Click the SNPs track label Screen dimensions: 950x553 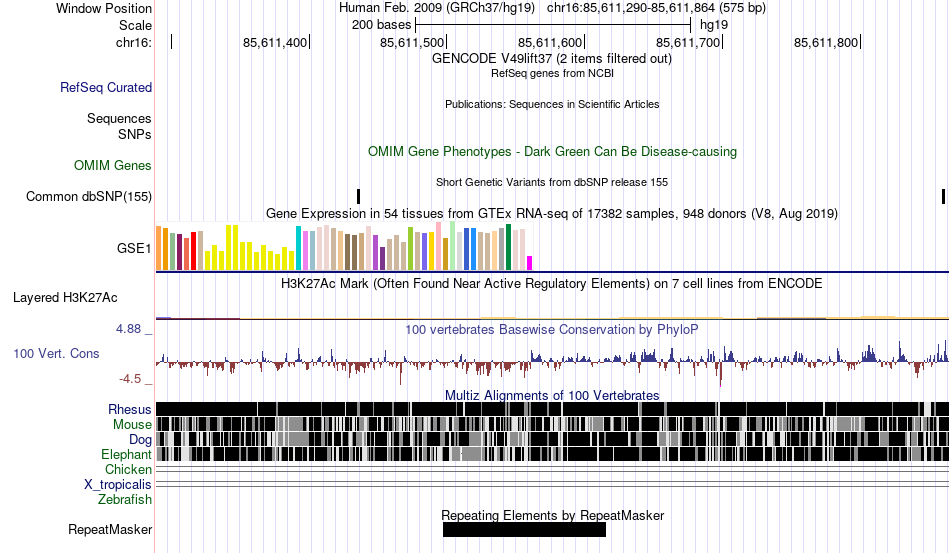click(x=135, y=134)
